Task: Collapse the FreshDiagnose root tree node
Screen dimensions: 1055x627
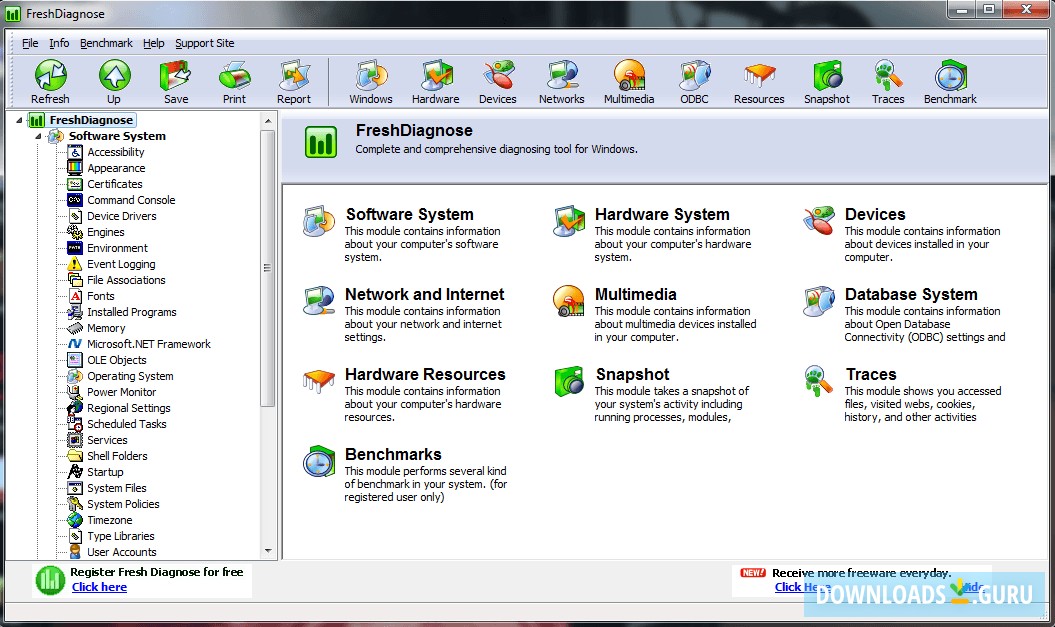Action: click(20, 119)
